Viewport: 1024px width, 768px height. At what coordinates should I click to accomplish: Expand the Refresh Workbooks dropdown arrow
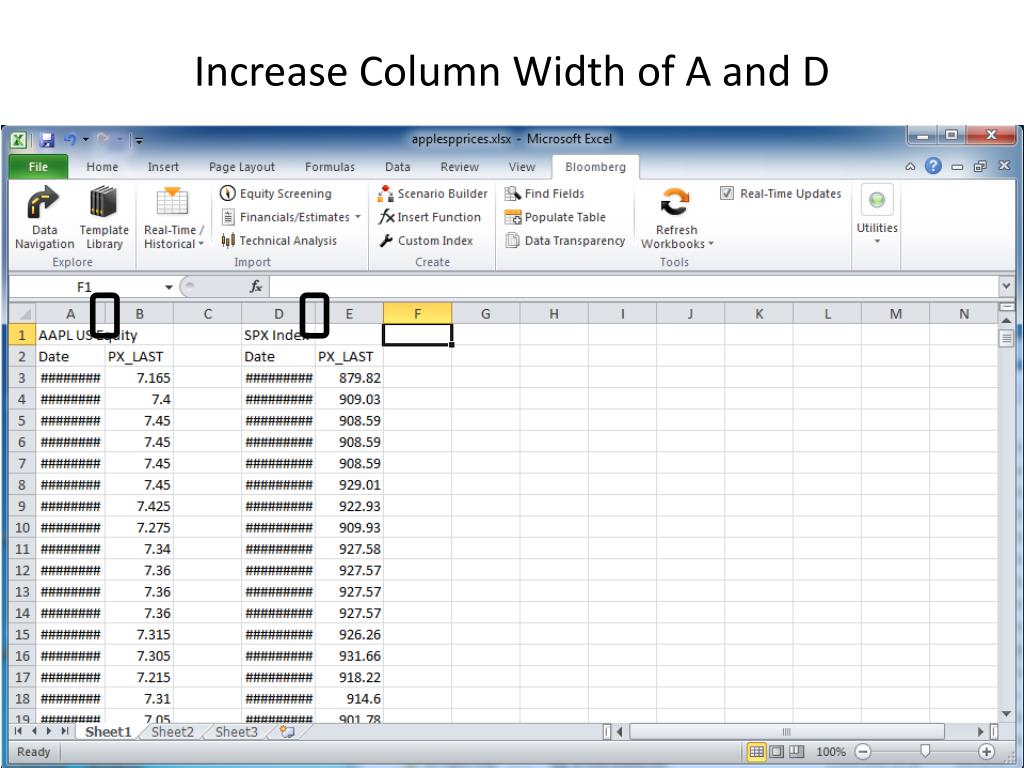click(711, 244)
